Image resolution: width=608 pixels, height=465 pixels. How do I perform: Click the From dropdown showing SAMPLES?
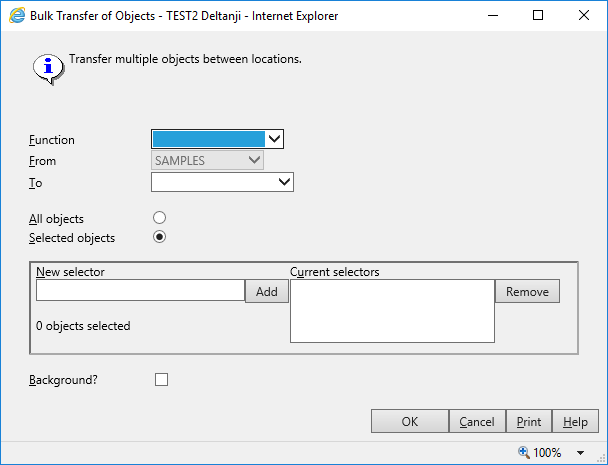coord(207,161)
